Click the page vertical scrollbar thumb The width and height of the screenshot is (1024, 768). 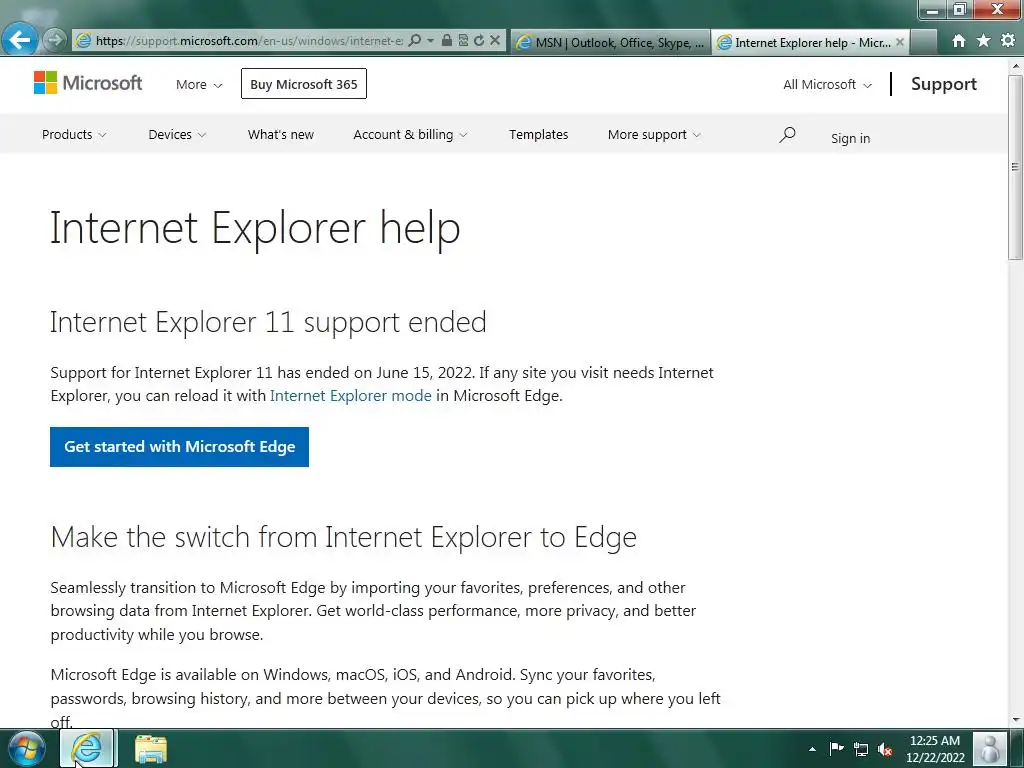pos(1016,167)
